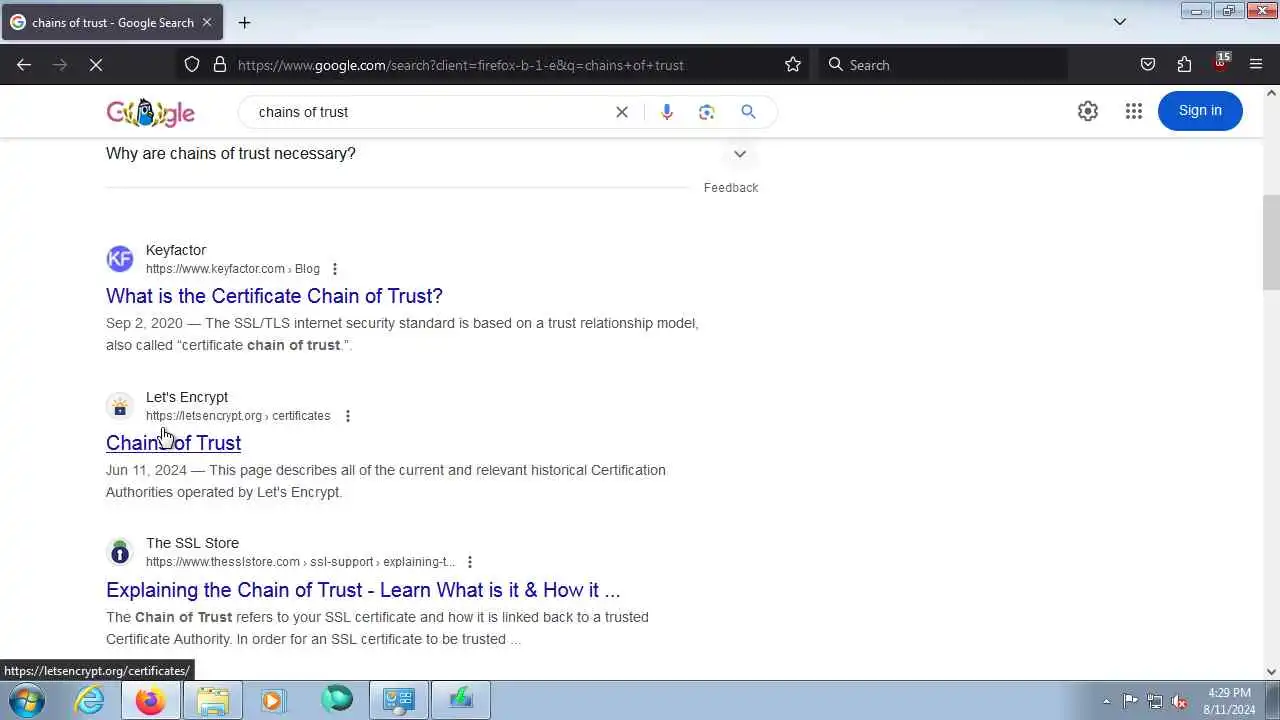Open 'Explaining the Chain of Trust' result link
The width and height of the screenshot is (1280, 720).
tap(363, 590)
